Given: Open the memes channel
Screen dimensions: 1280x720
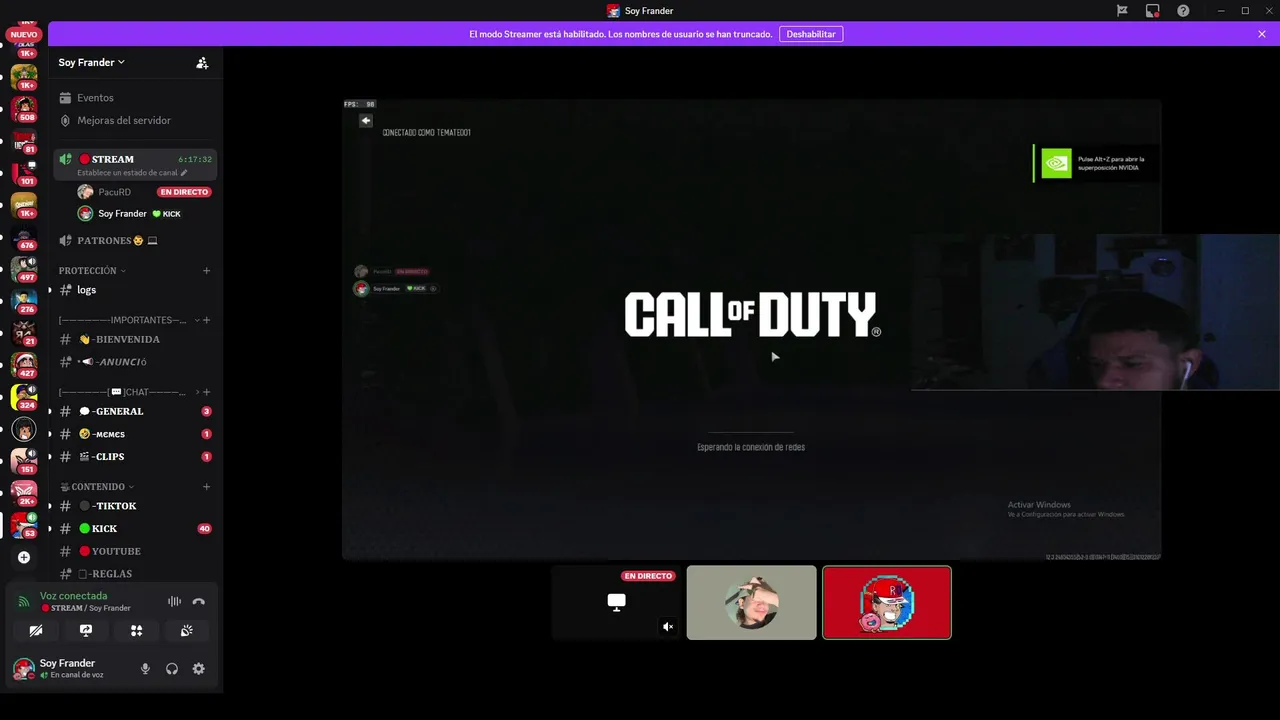Looking at the screenshot, I should tap(135, 434).
